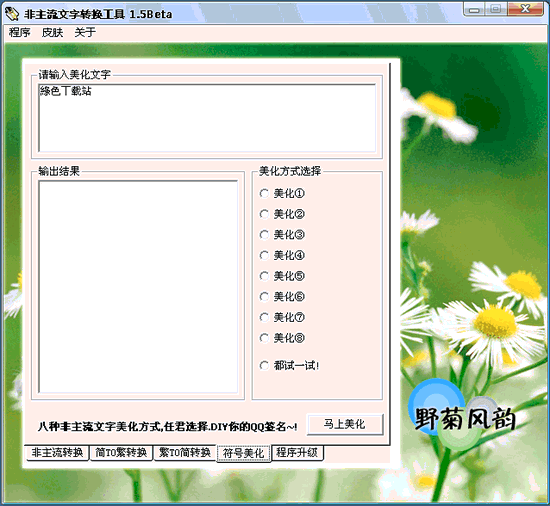The width and height of the screenshot is (550, 506).
Task: Enable the 美化⑧ option
Action: click(282, 338)
